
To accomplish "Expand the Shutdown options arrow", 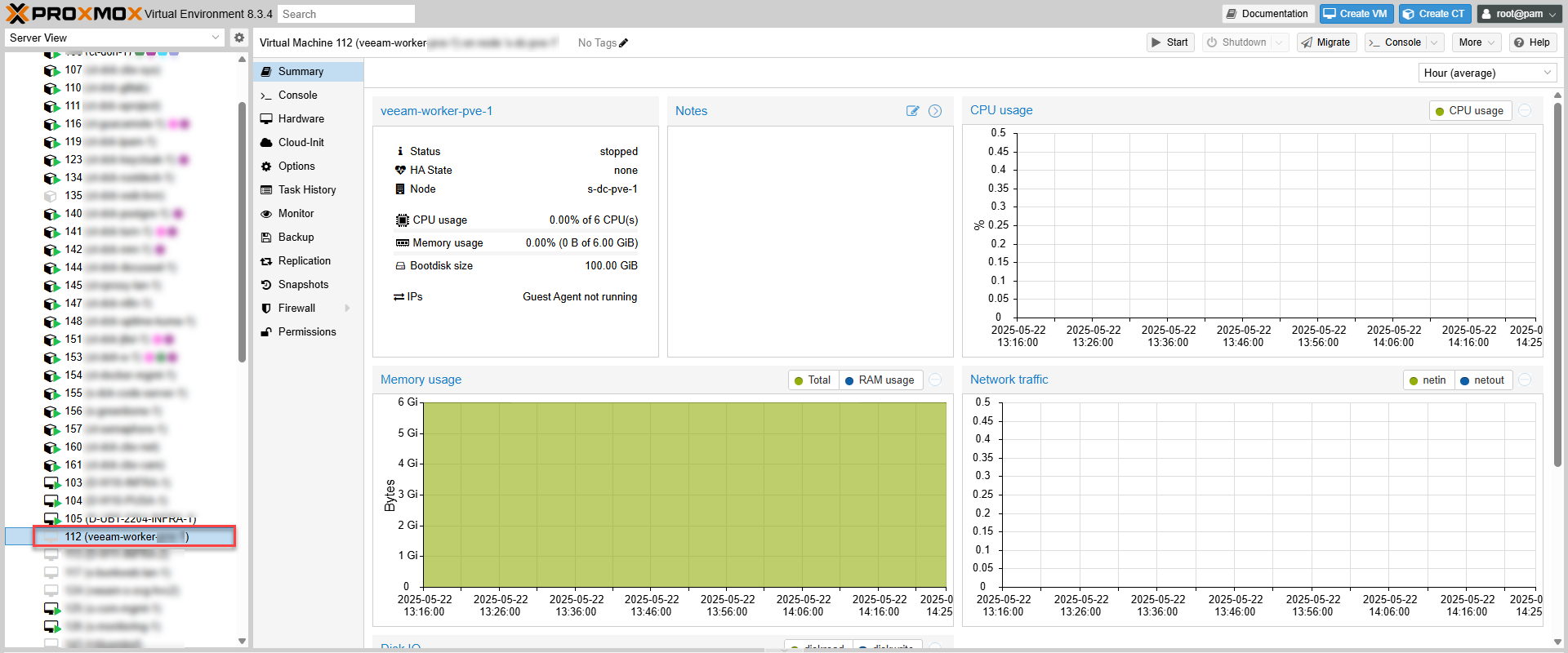I will (x=1280, y=42).
